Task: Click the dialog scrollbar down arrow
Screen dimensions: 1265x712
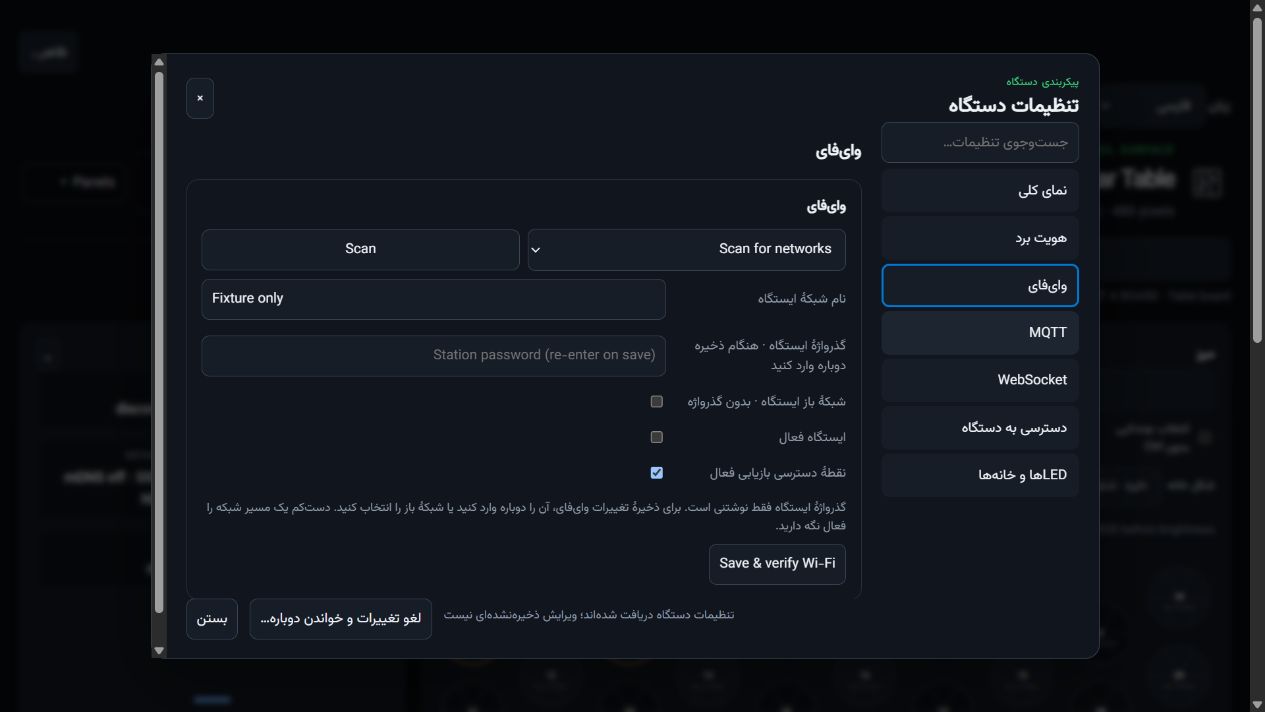Action: [158, 650]
